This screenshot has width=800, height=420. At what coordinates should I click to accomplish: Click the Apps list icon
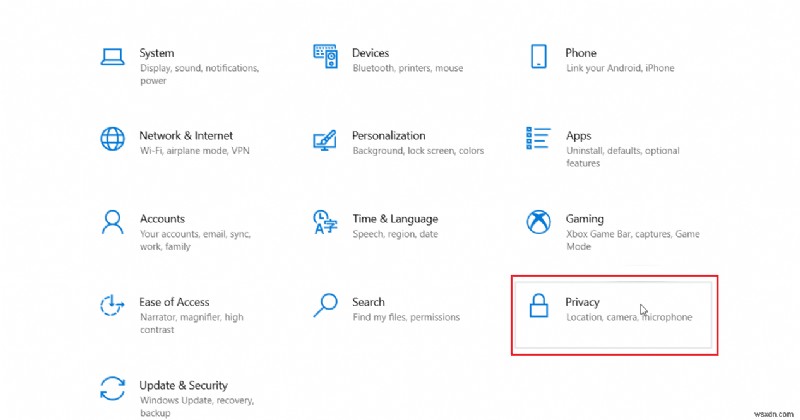pos(538,138)
